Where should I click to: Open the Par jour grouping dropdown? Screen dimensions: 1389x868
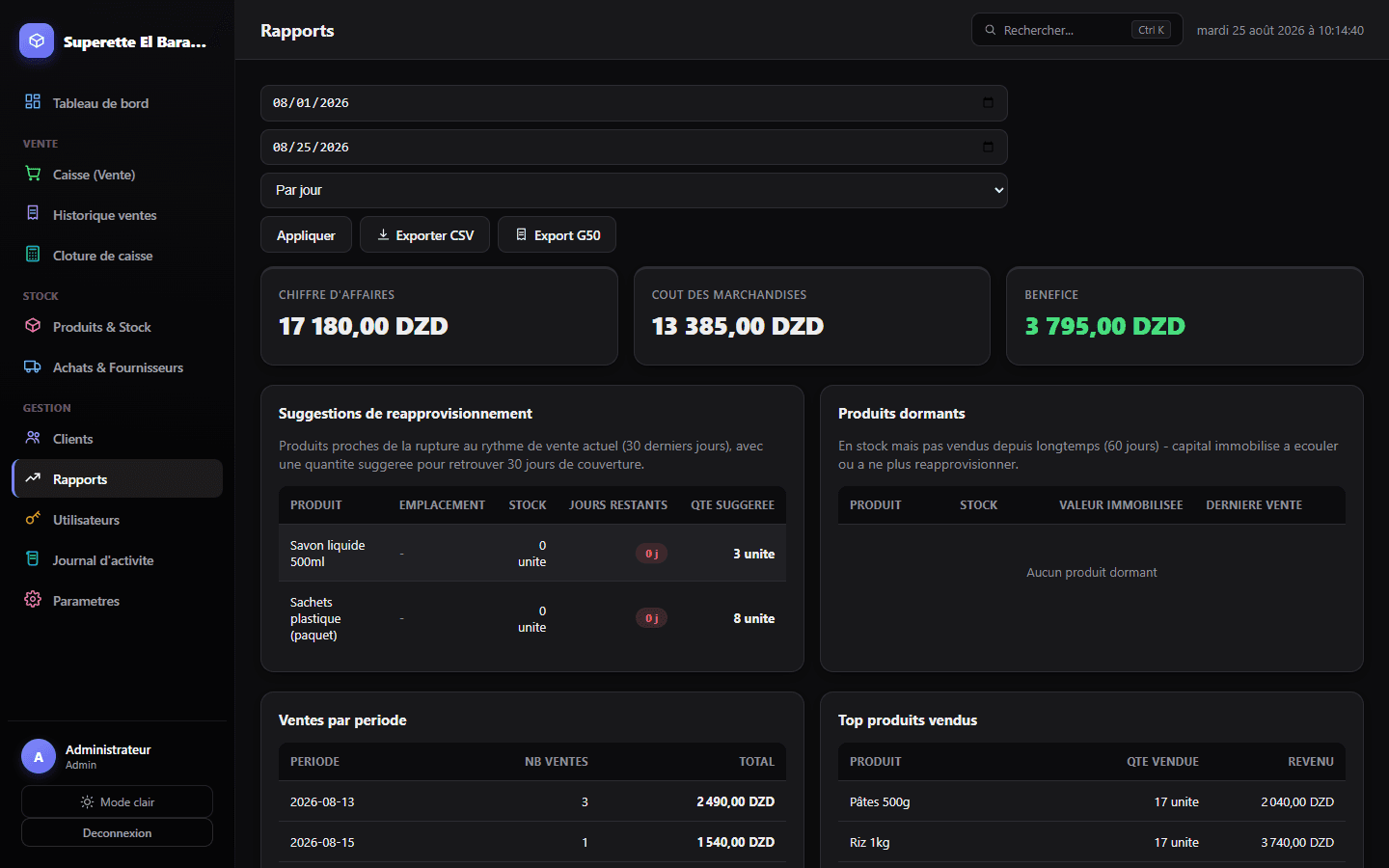634,190
